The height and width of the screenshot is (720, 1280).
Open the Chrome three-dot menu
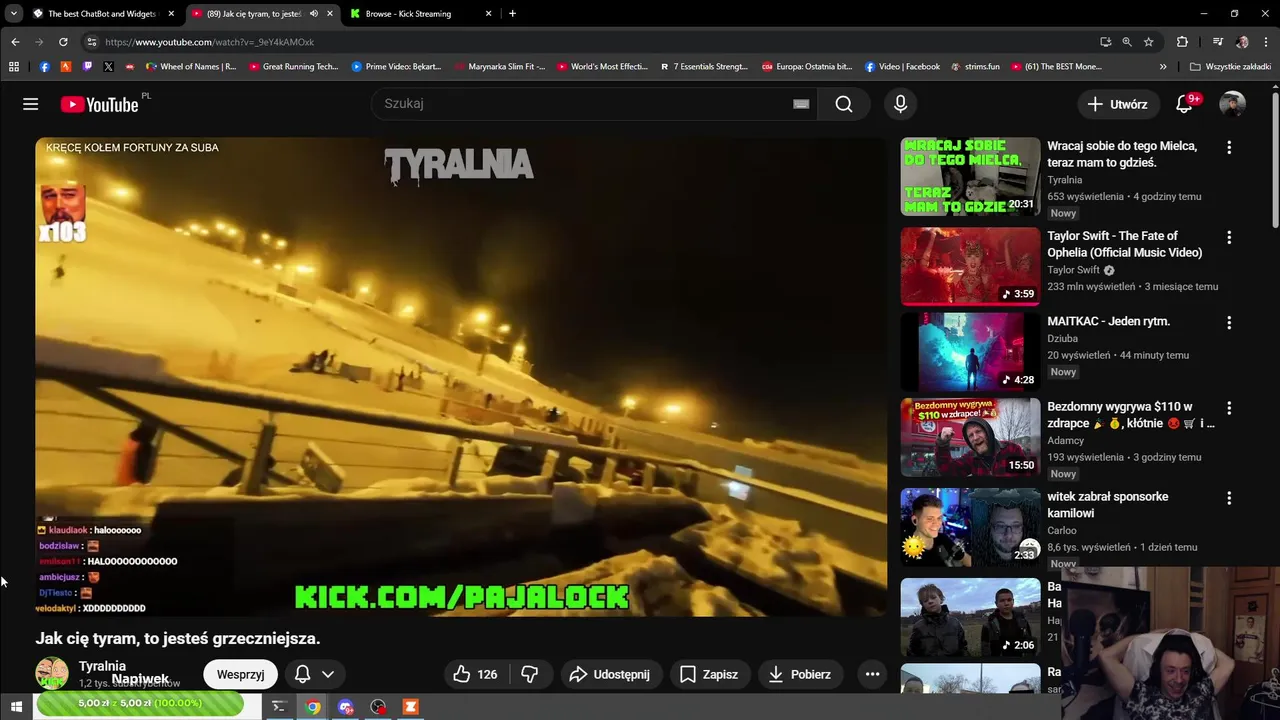tap(1267, 42)
